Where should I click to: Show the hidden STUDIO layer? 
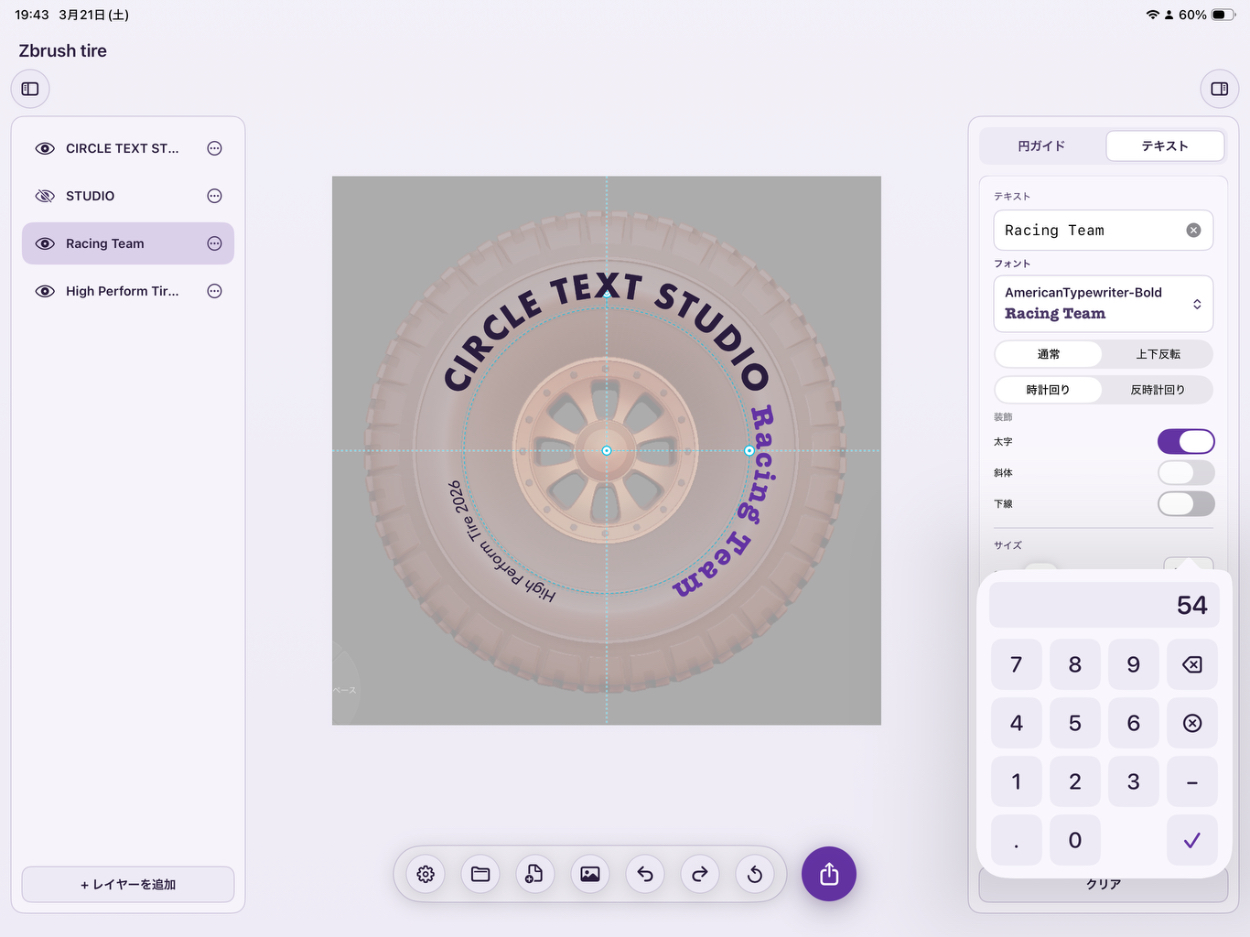click(45, 196)
